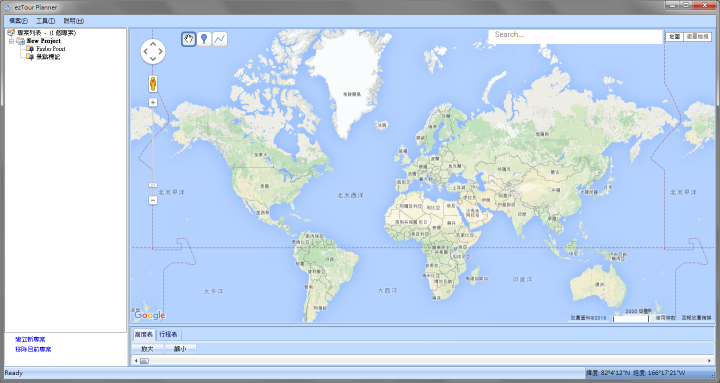Open the Help (H) menu
720x383 pixels.
tap(73, 21)
